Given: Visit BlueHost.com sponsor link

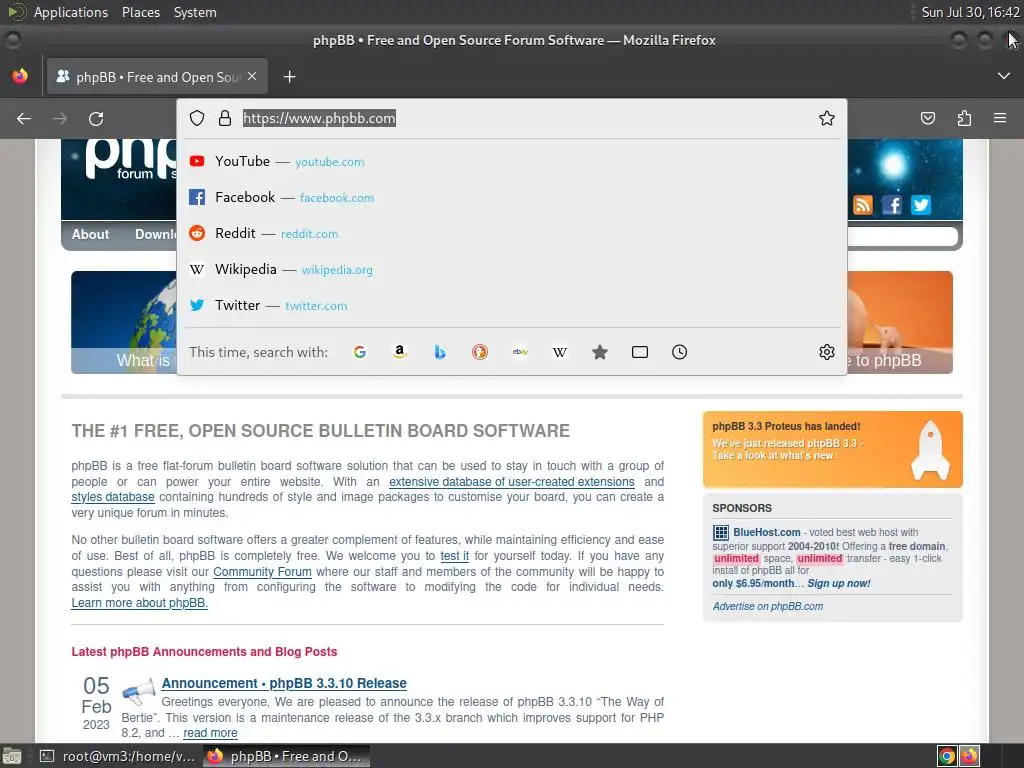Looking at the screenshot, I should (x=767, y=532).
